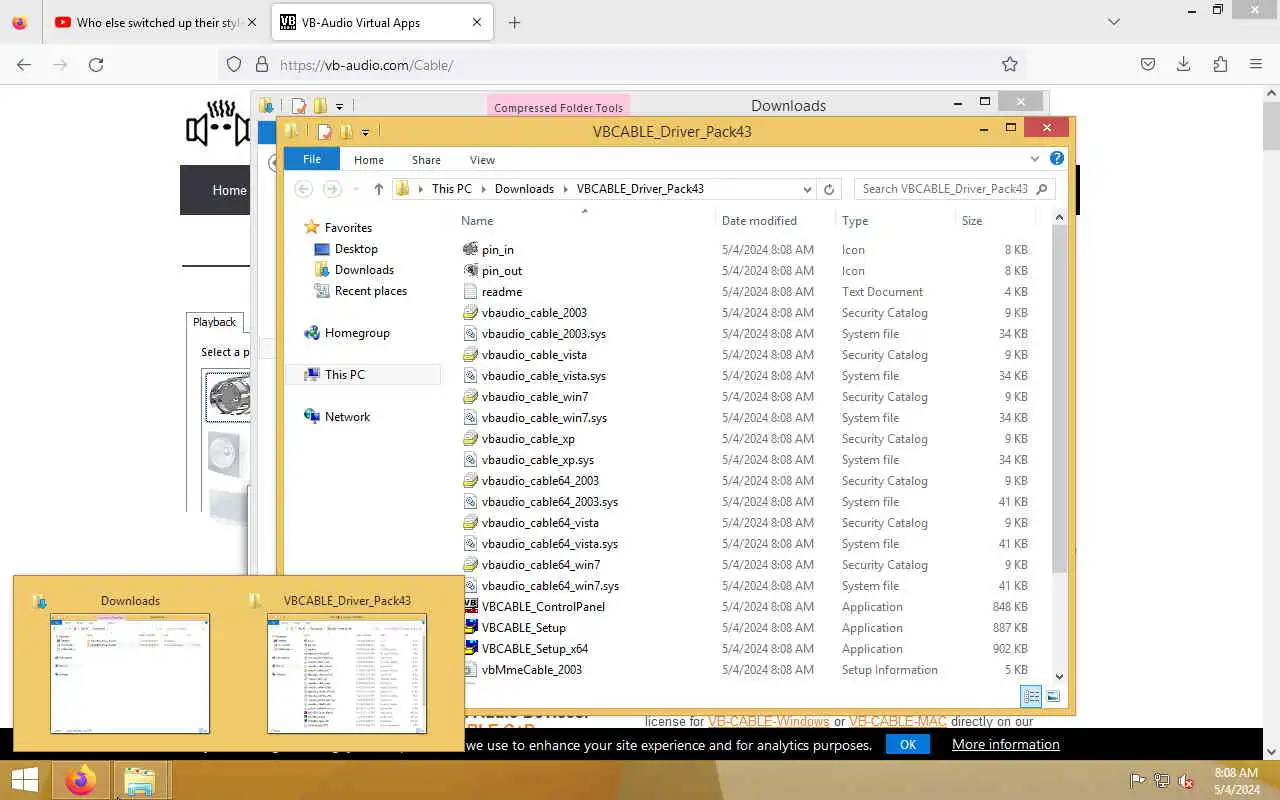Open Recent places in navigation pane
1280x800 pixels.
[x=370, y=291]
